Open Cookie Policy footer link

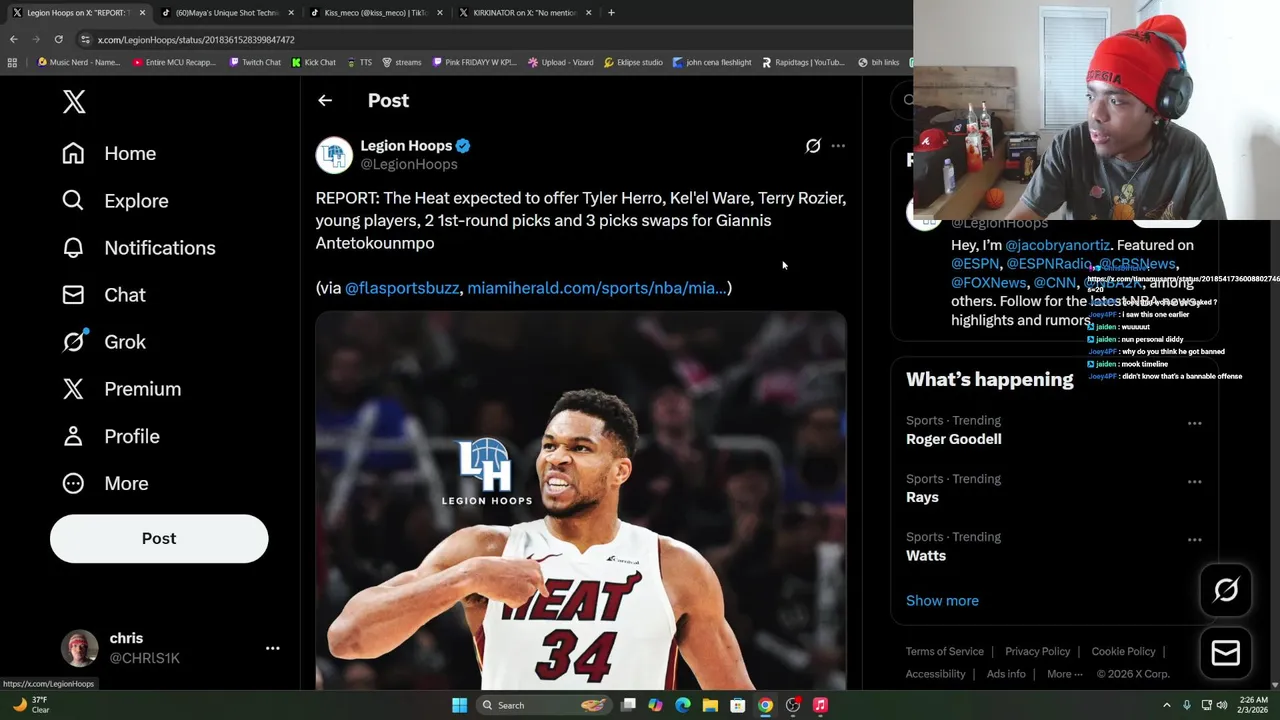point(1123,651)
